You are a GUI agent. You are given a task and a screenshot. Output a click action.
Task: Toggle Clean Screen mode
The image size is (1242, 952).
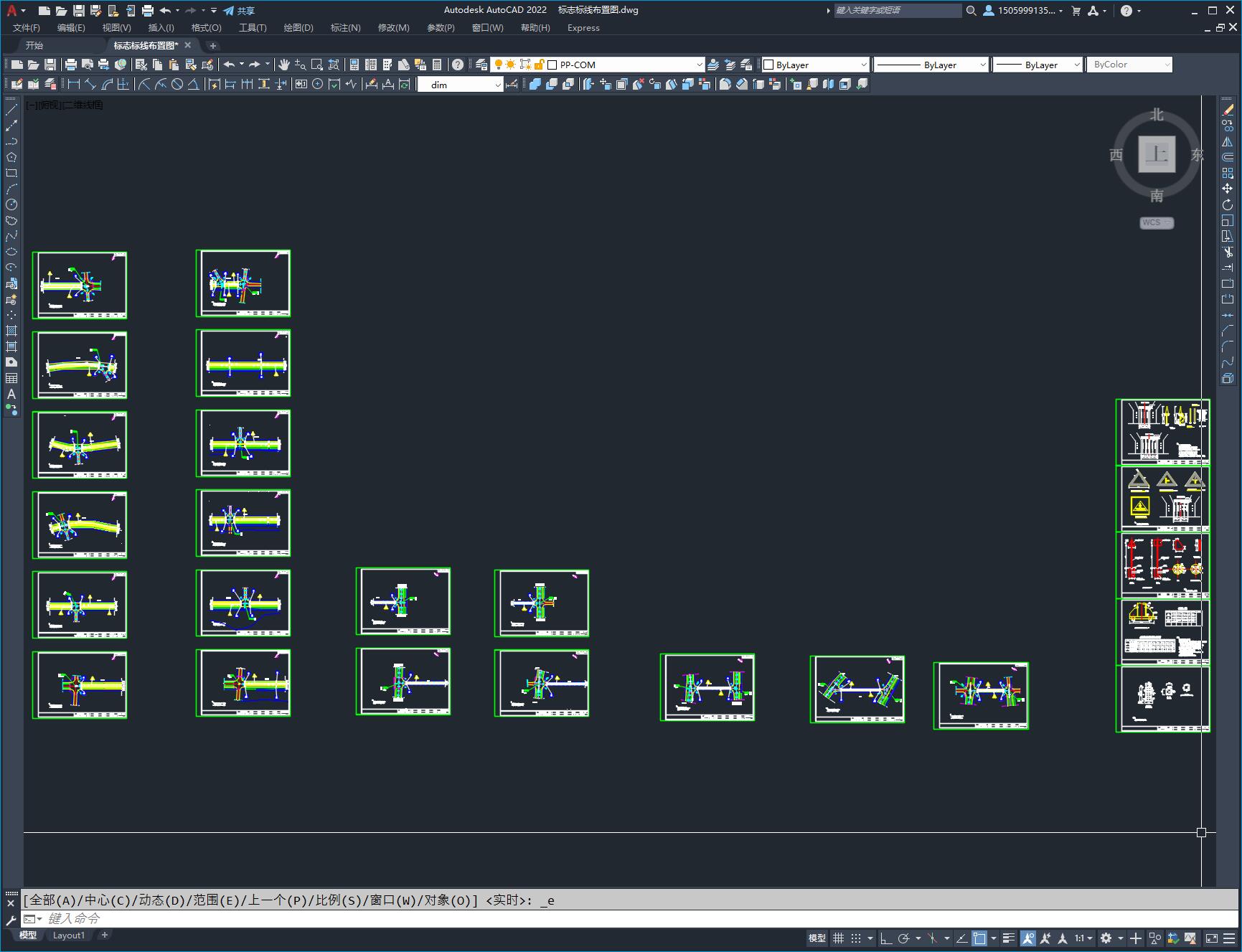pyautogui.click(x=1211, y=938)
